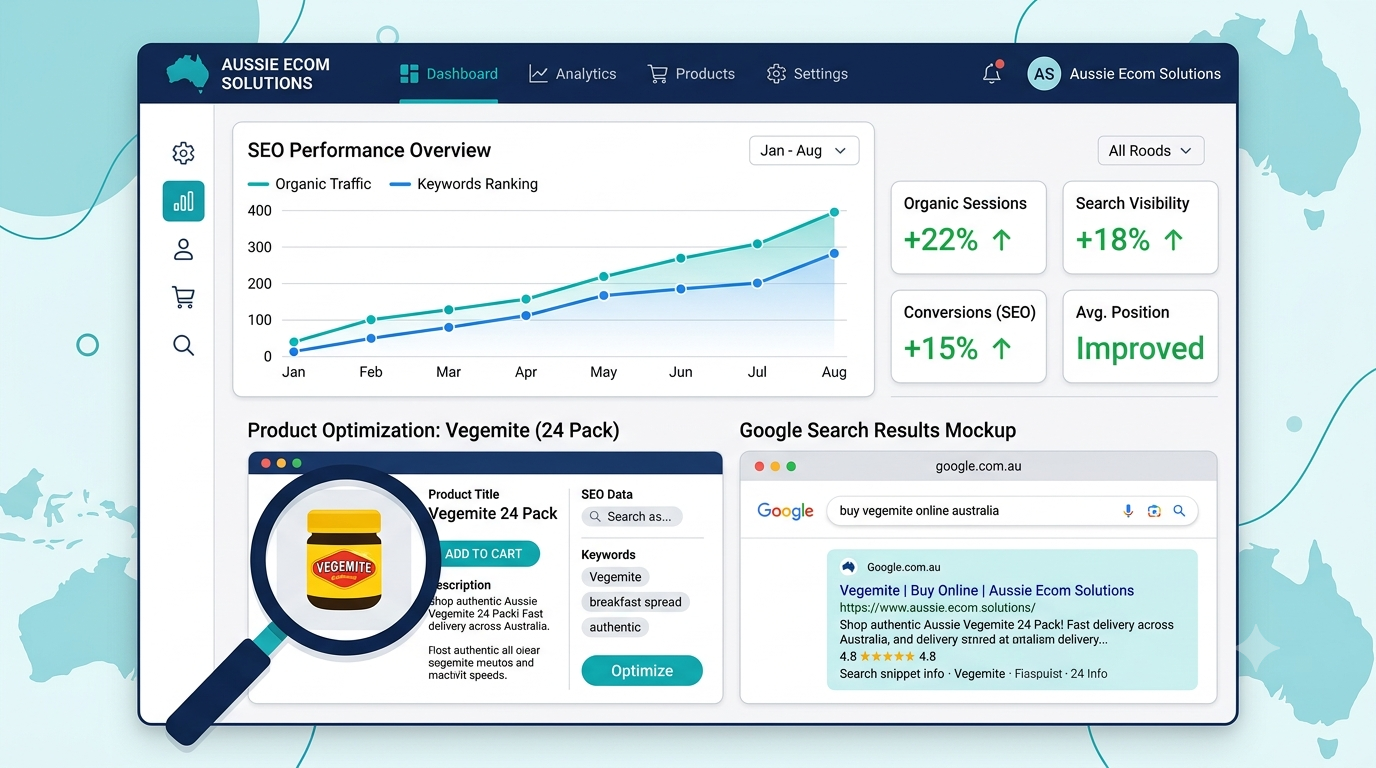The height and width of the screenshot is (768, 1376).
Task: Switch to the Analytics tab
Action: tap(573, 74)
